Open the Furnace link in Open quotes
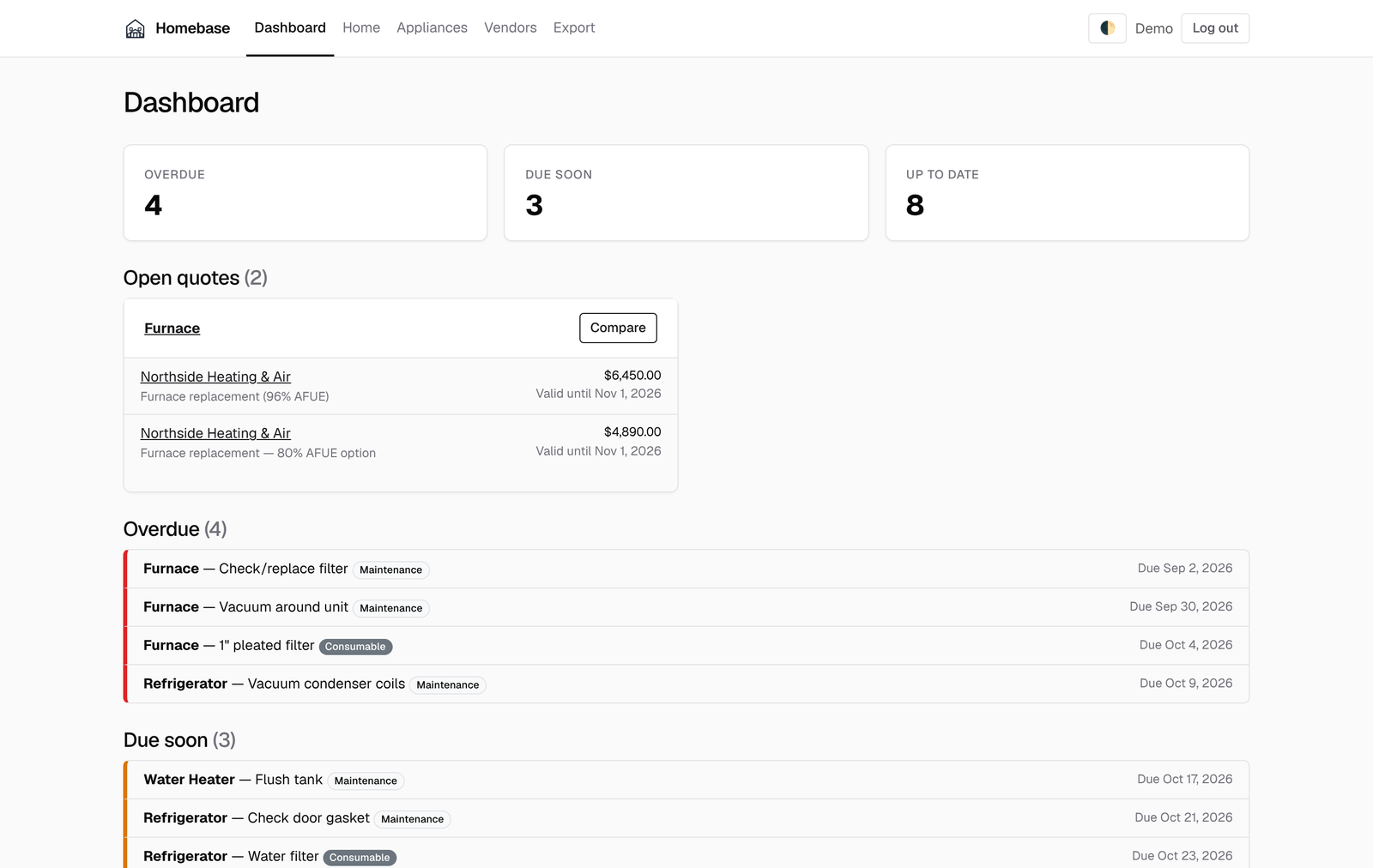 click(x=172, y=329)
